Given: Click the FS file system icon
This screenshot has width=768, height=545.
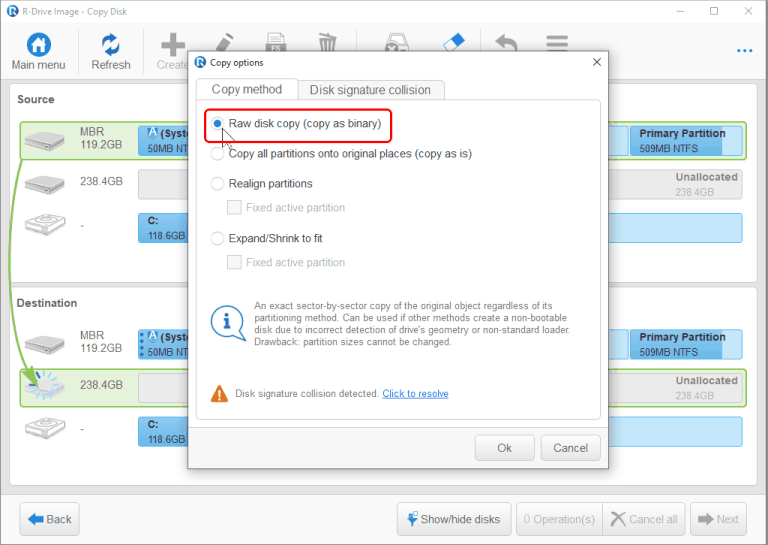Looking at the screenshot, I should [x=276, y=42].
